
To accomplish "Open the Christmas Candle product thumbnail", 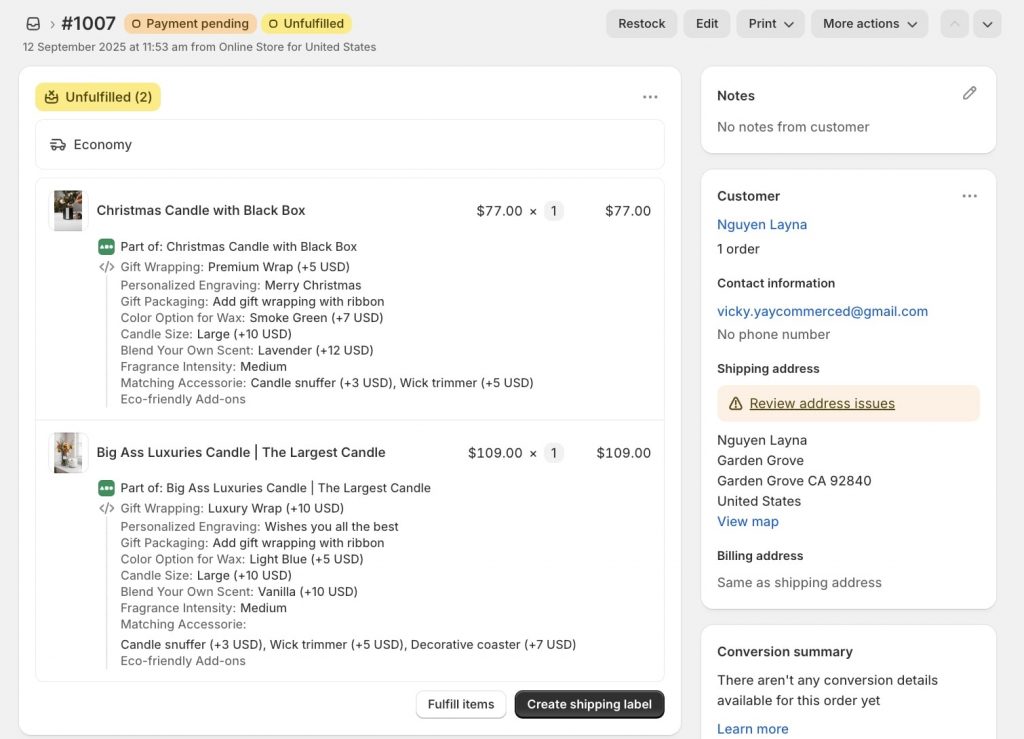I will (x=68, y=211).
